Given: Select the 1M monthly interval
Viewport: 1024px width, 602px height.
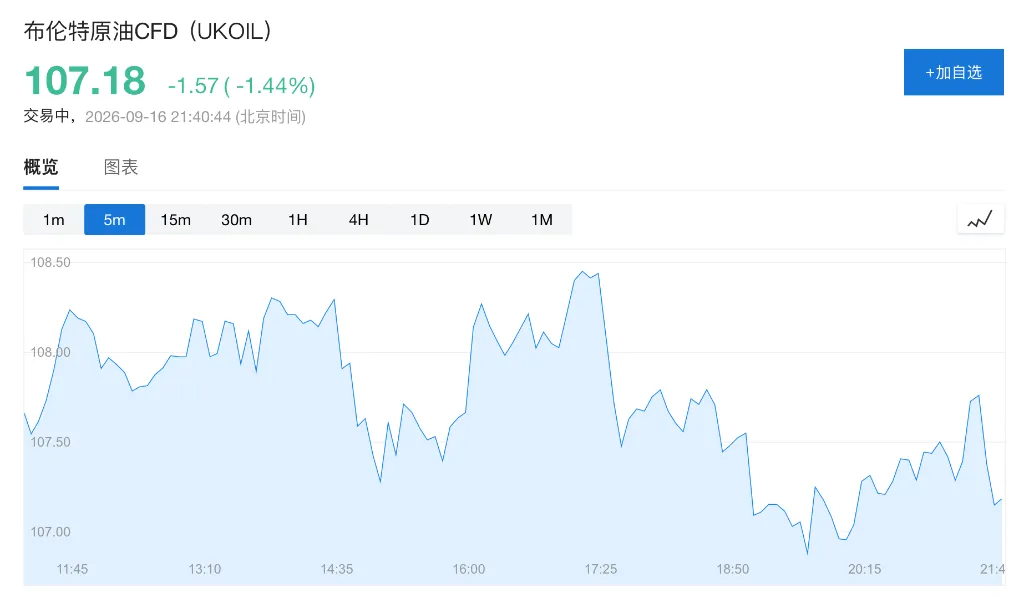Looking at the screenshot, I should point(542,219).
